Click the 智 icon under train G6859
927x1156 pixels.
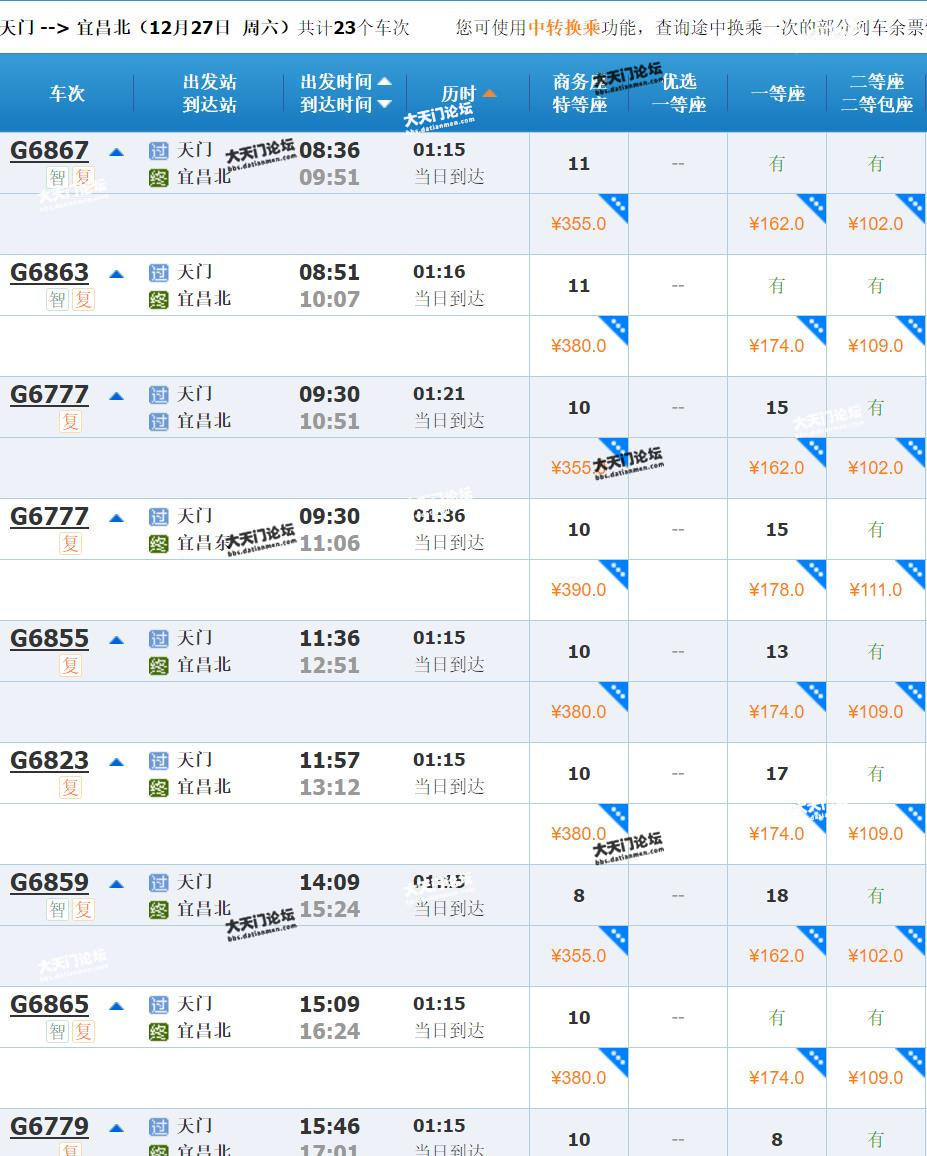(57, 910)
